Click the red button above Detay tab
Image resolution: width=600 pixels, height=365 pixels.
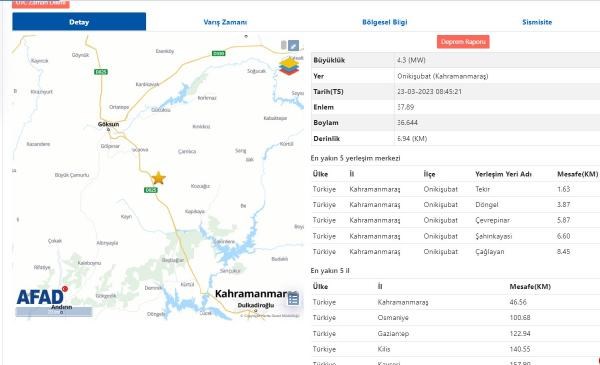(41, 3)
